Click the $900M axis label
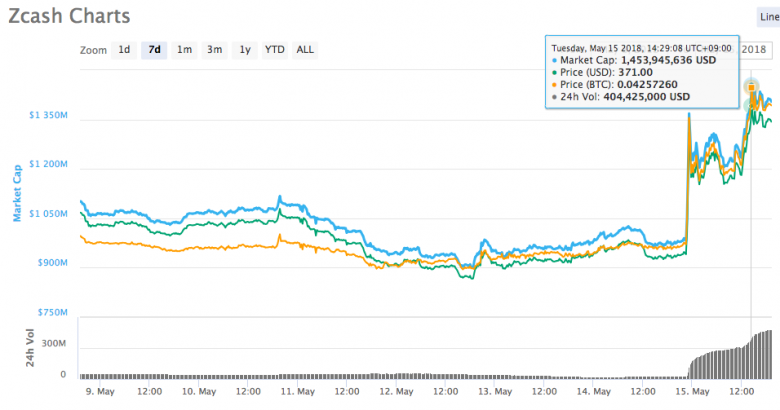This screenshot has height=410, width=780. tap(52, 263)
